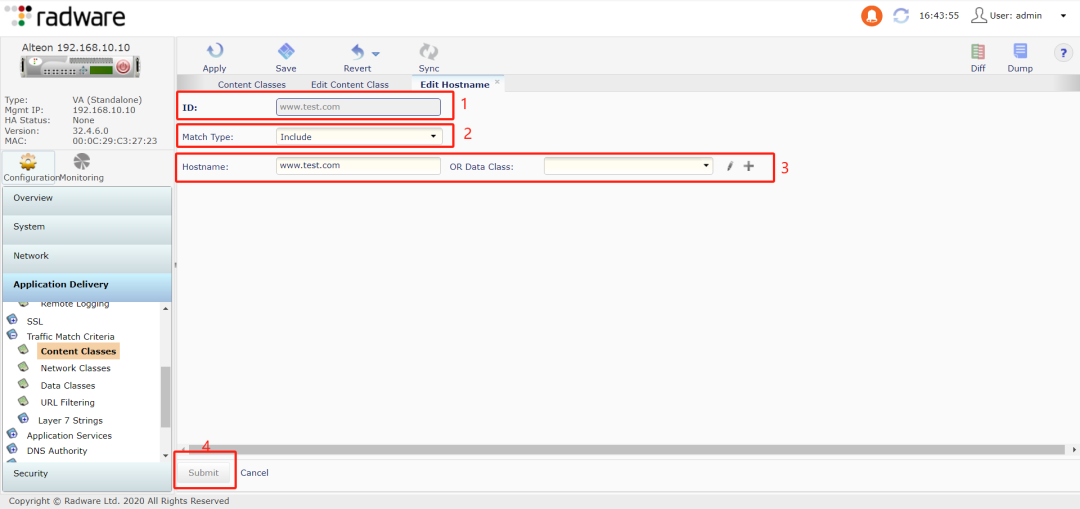Open the Revert dropdown arrow
Image resolution: width=1080 pixels, height=509 pixels.
376,54
